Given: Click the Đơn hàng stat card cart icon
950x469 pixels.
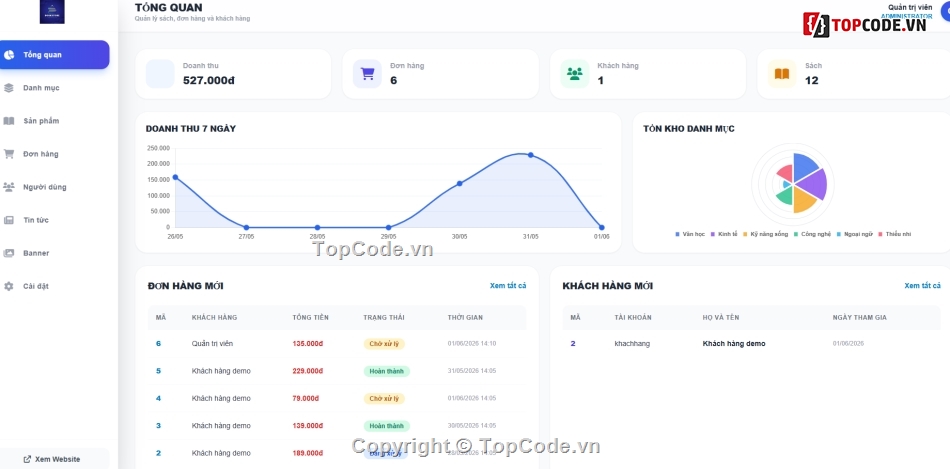Looking at the screenshot, I should click(367, 74).
